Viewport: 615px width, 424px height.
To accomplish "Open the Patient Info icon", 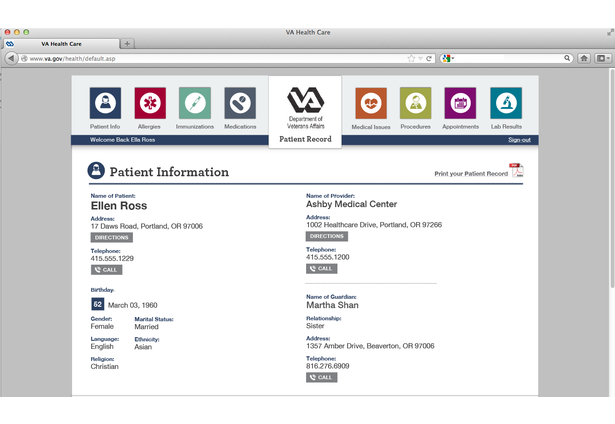I will pyautogui.click(x=105, y=103).
